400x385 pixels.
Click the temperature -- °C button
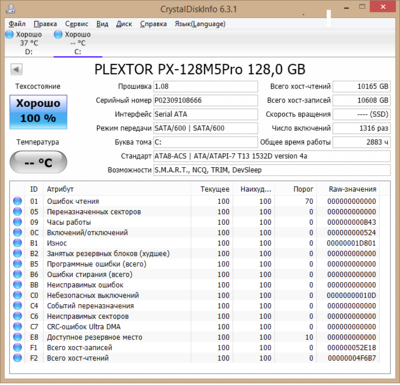38,162
